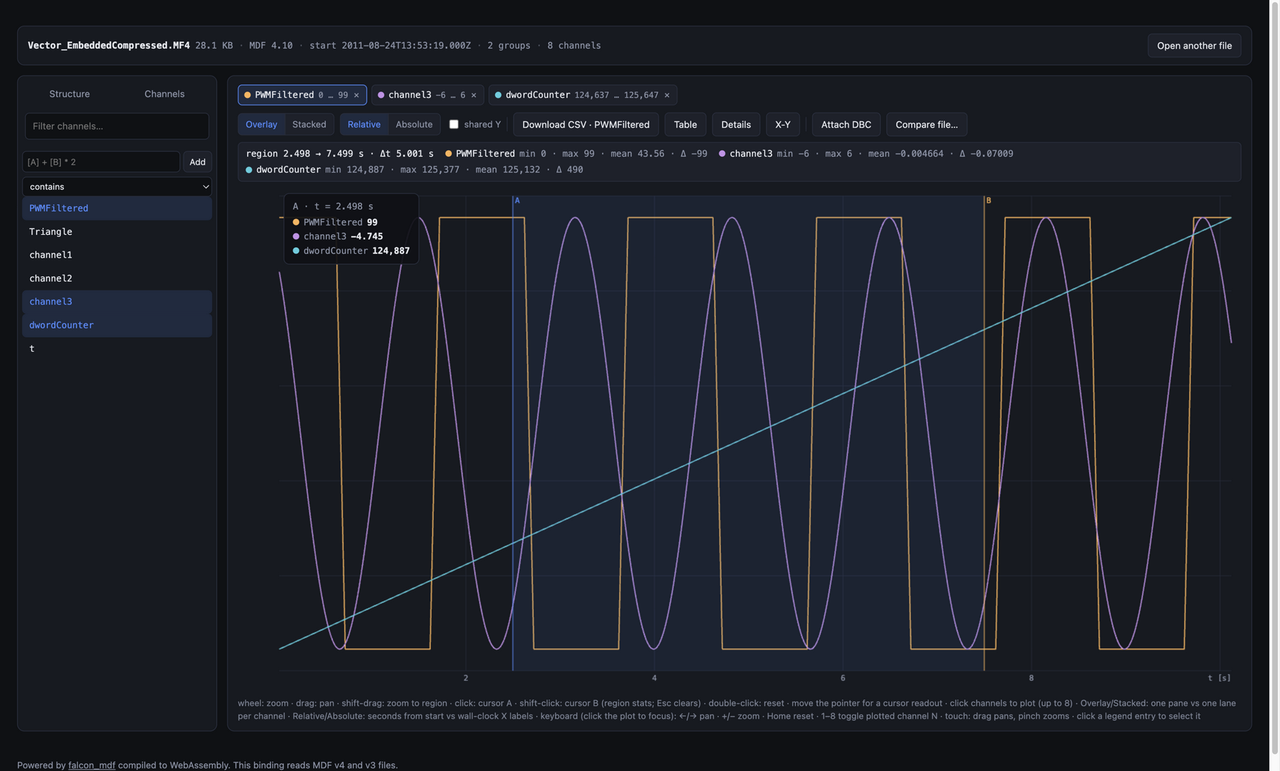The width and height of the screenshot is (1280, 771).
Task: Select Triangle in channel list
Action: pyautogui.click(x=117, y=231)
